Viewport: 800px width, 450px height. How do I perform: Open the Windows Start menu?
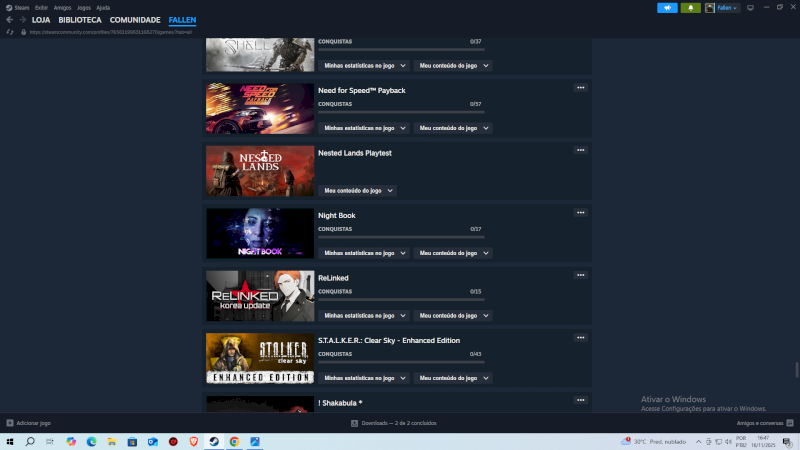click(10, 442)
